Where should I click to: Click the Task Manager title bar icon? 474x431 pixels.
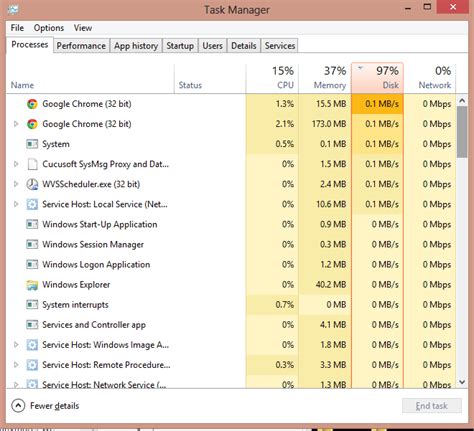(13, 9)
